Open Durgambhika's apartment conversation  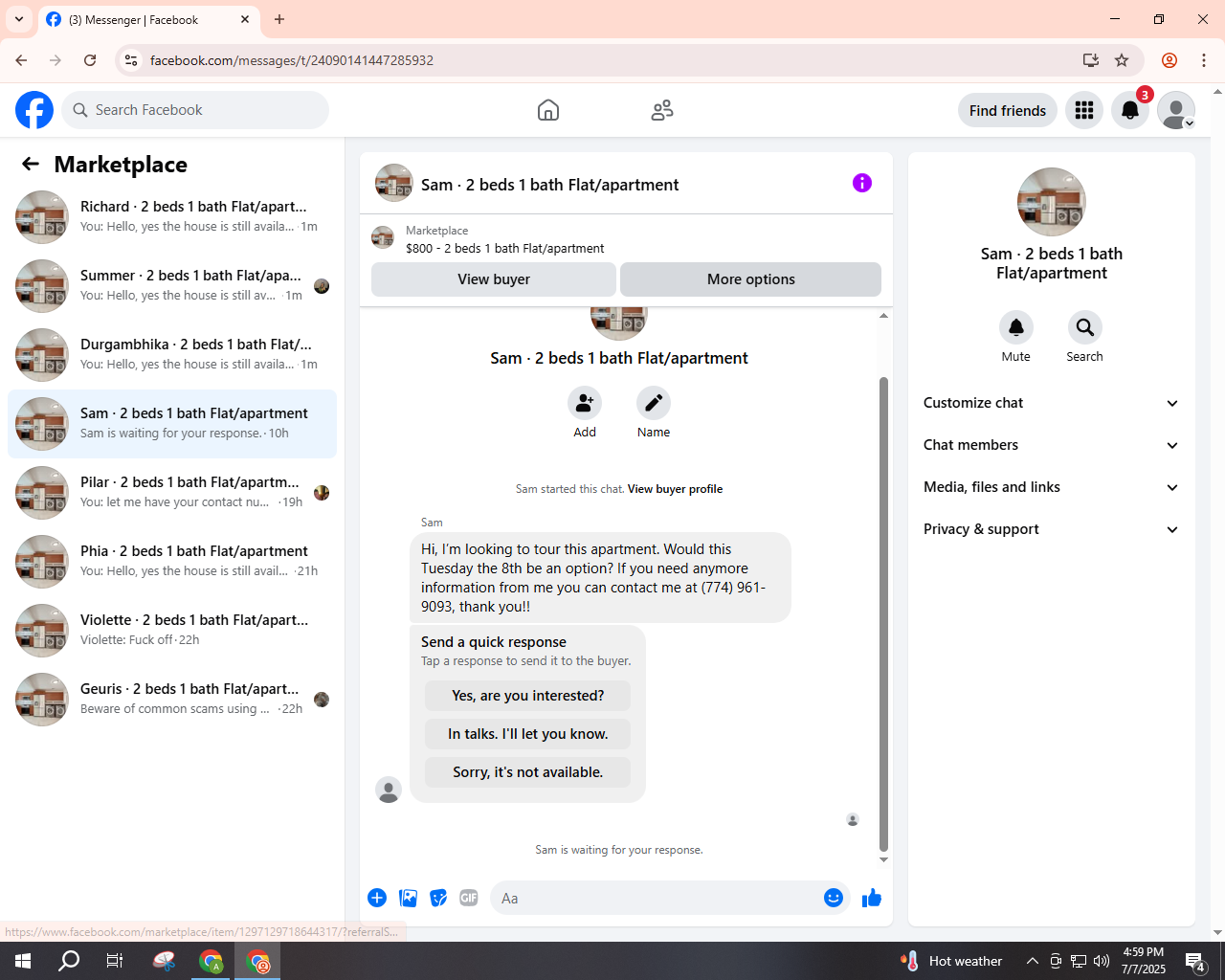pyautogui.click(x=172, y=355)
